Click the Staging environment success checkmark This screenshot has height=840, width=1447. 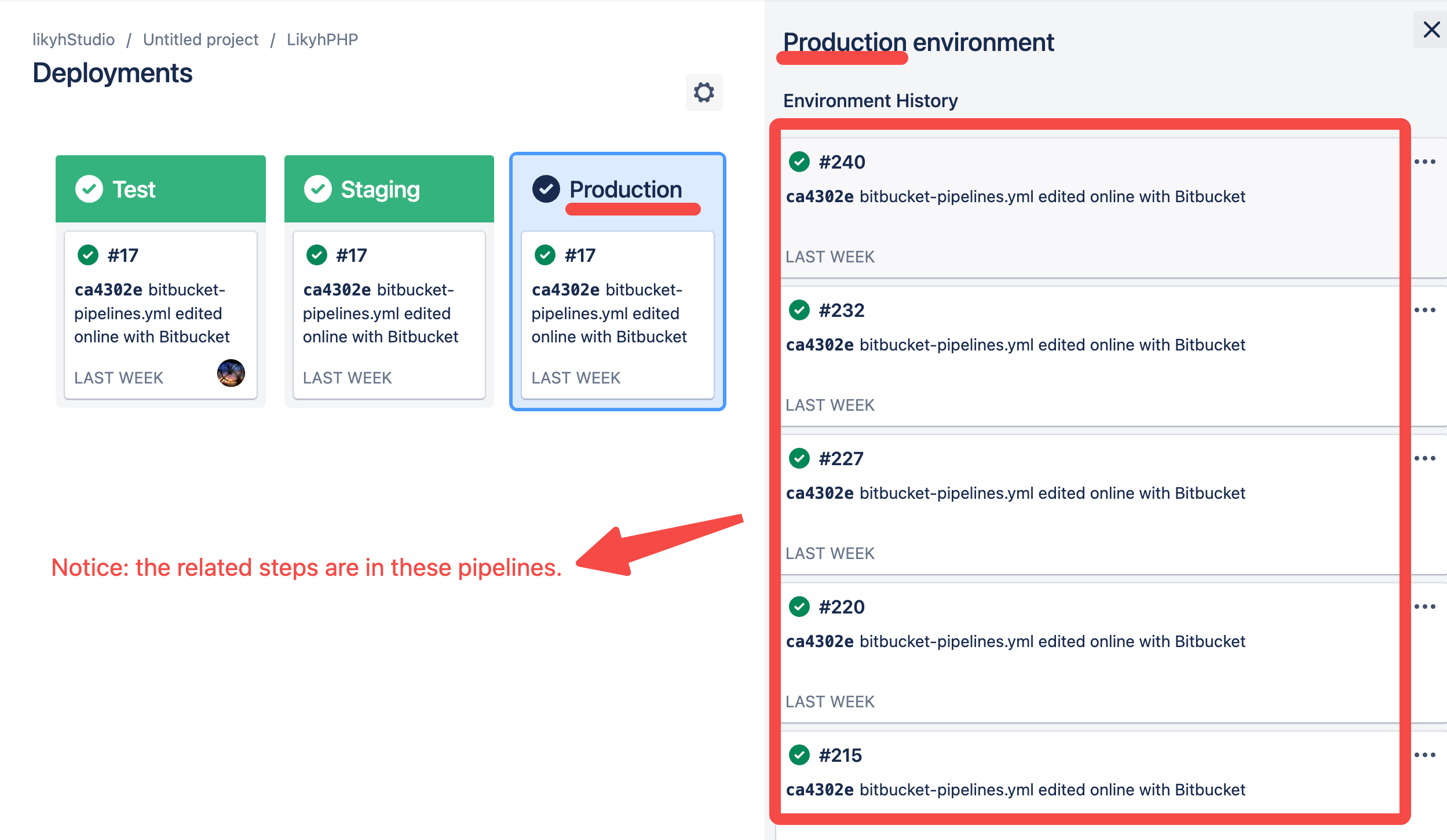(x=318, y=189)
